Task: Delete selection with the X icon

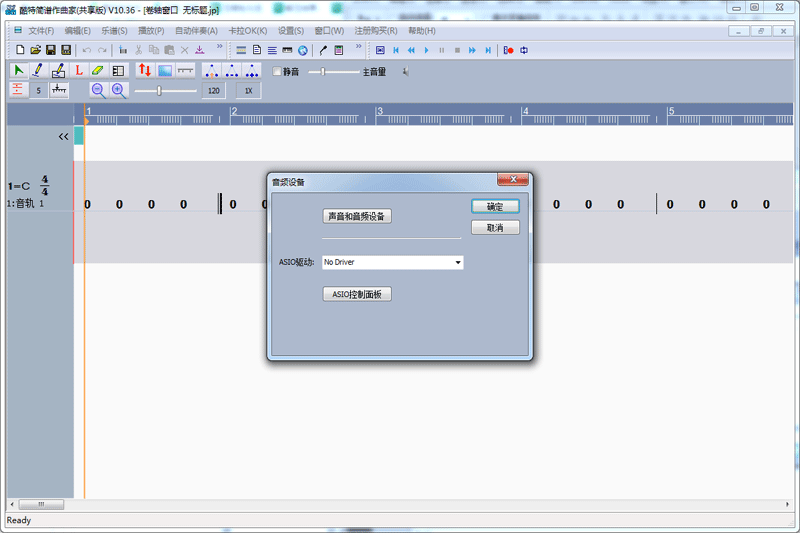Action: coord(185,50)
